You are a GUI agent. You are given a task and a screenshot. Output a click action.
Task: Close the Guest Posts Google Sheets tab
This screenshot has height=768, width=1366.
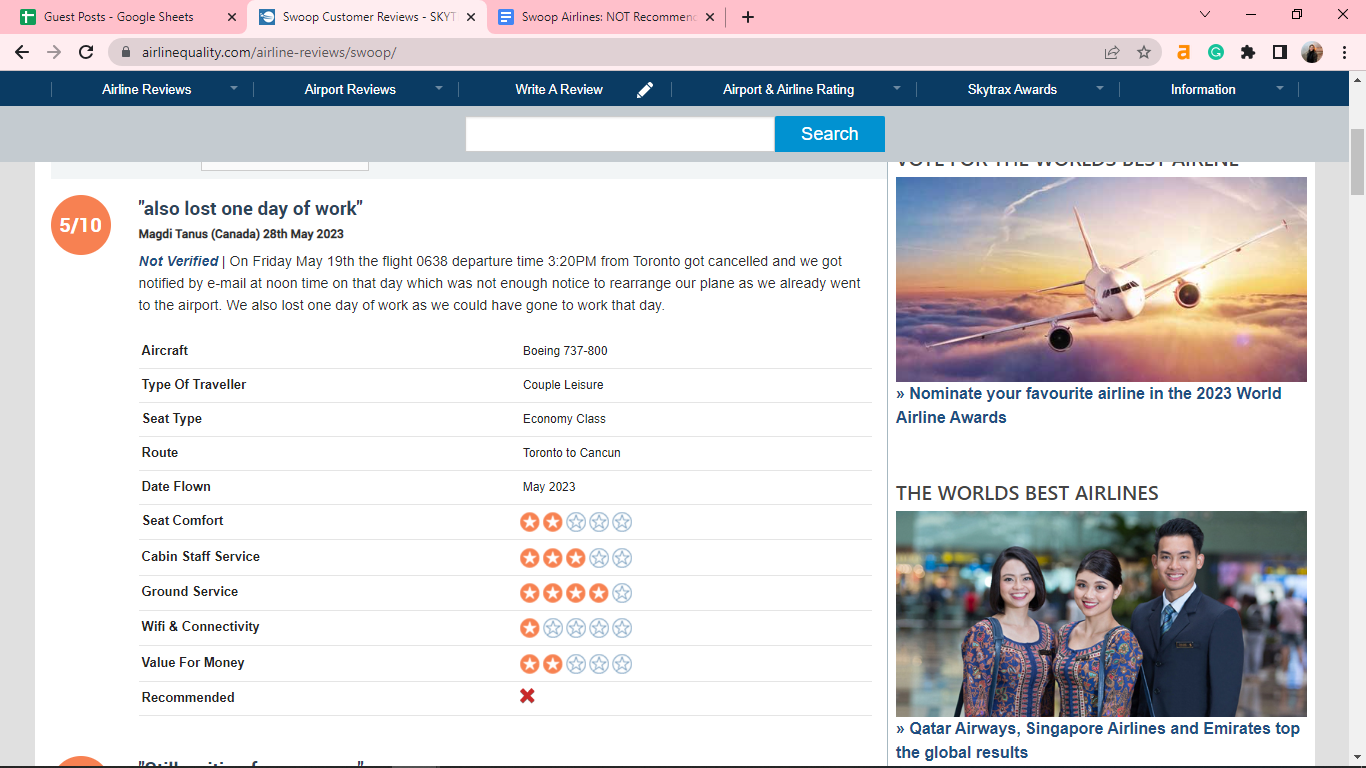click(x=232, y=17)
